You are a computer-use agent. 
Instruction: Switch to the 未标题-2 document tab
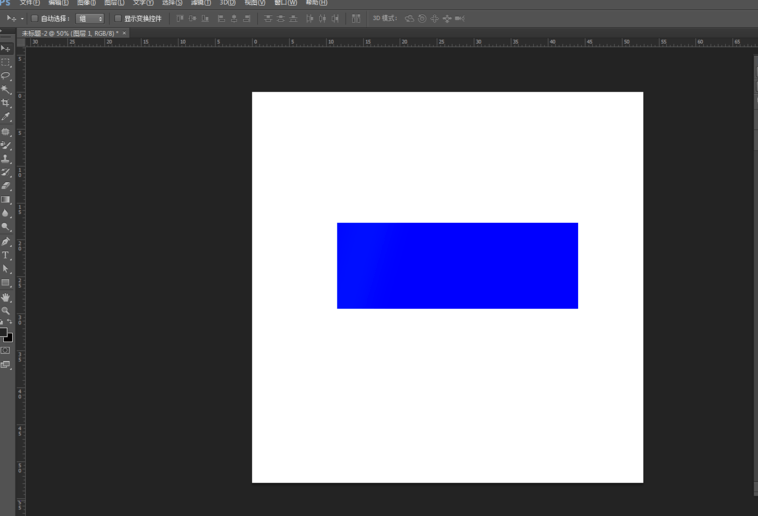(x=70, y=33)
